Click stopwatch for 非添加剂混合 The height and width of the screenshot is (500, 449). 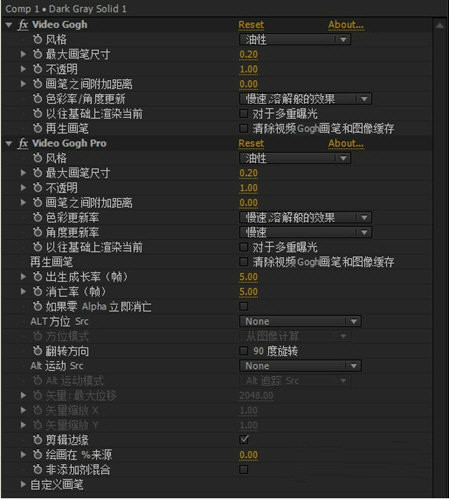pyautogui.click(x=37, y=470)
